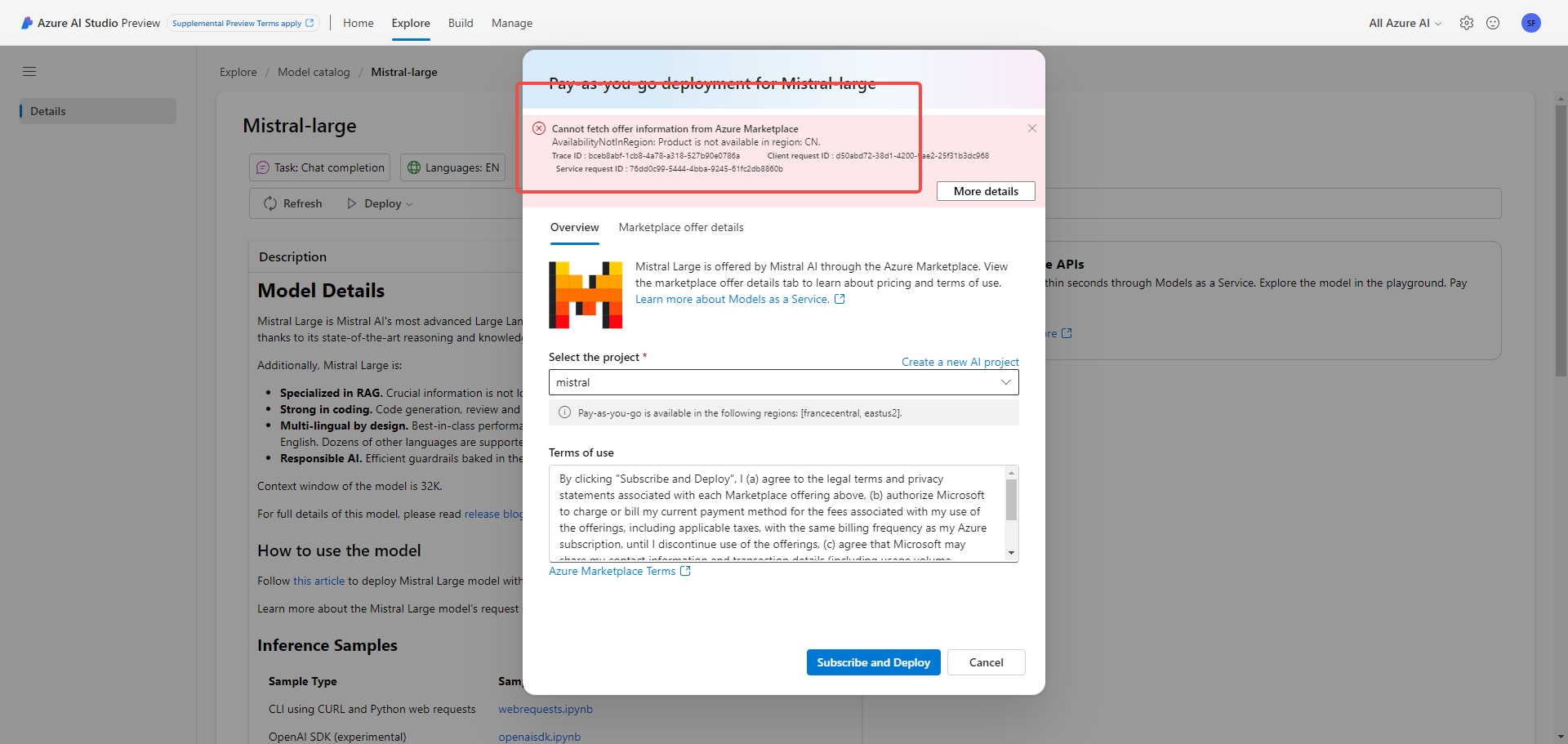This screenshot has width=1568, height=744.
Task: Click the Terms of use scrollbar thumb
Action: pyautogui.click(x=1011, y=500)
